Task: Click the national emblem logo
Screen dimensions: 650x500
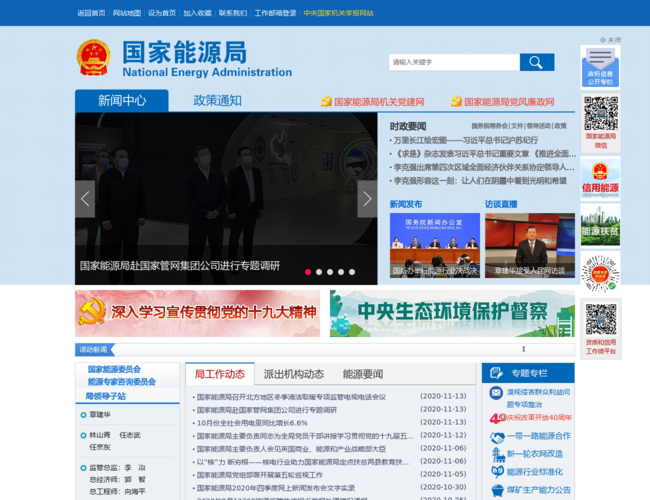Action: click(x=94, y=57)
